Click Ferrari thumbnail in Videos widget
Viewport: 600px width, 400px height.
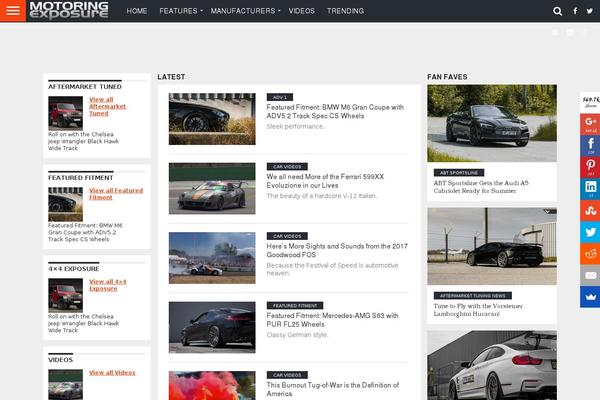[x=65, y=384]
